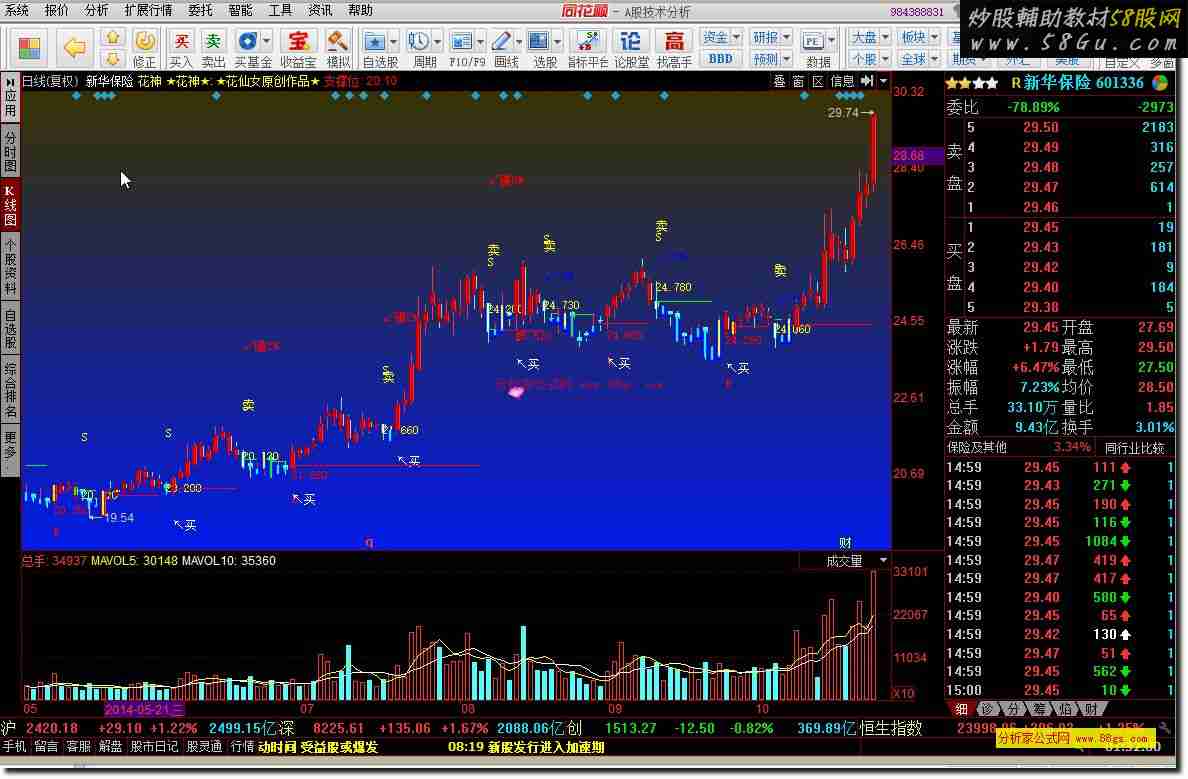Open 同行业比较 link
Screen dimensions: 1188x779
(x=1134, y=448)
